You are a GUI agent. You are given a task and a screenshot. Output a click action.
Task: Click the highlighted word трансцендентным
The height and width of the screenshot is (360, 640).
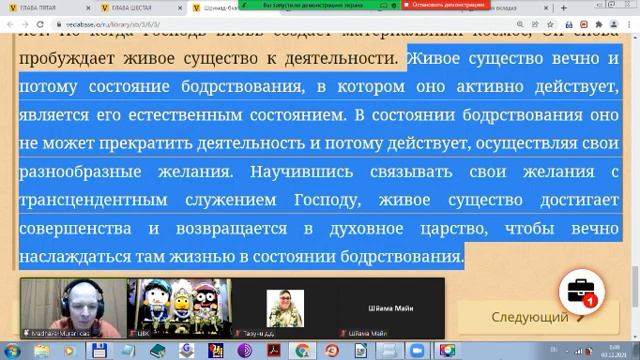[x=93, y=200]
